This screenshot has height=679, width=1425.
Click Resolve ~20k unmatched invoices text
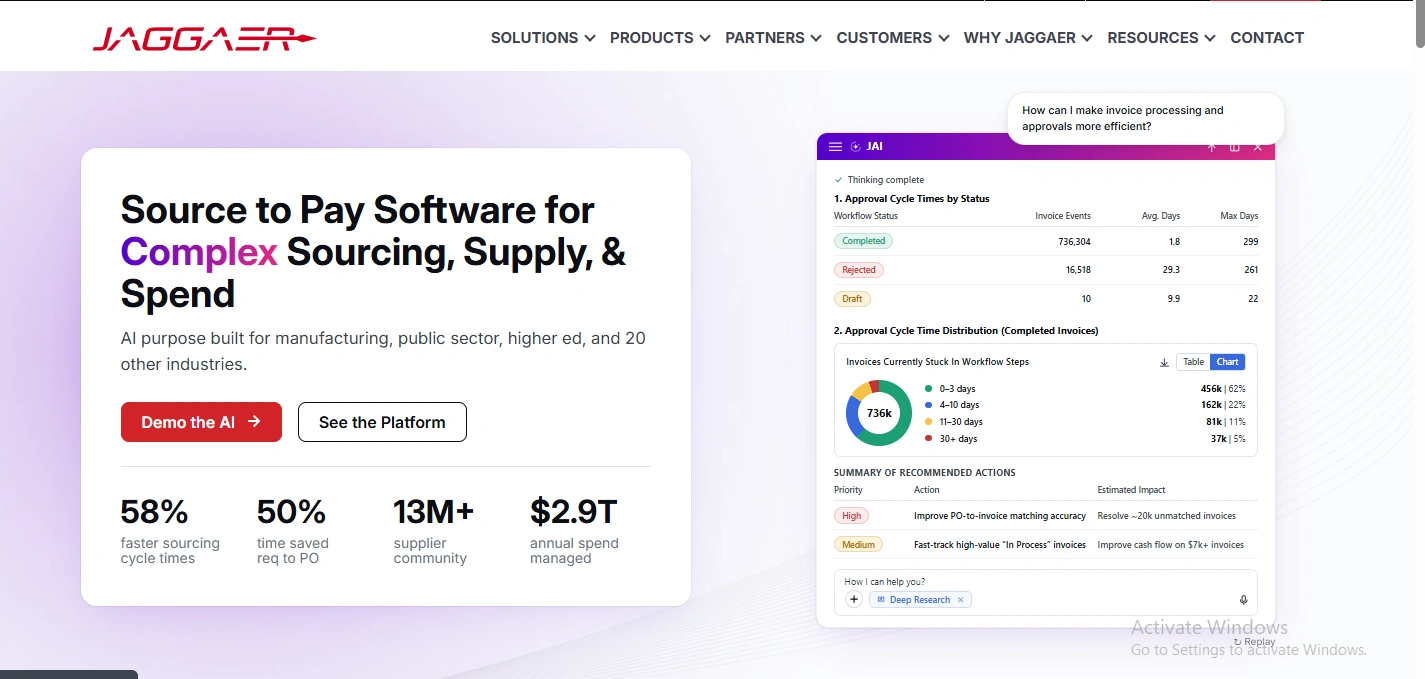pos(1167,516)
